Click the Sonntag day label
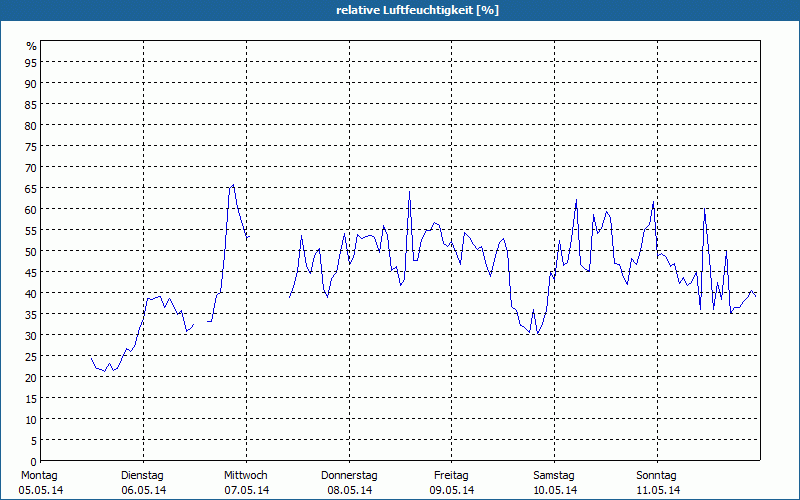Viewport: 800px width, 500px height. click(656, 475)
